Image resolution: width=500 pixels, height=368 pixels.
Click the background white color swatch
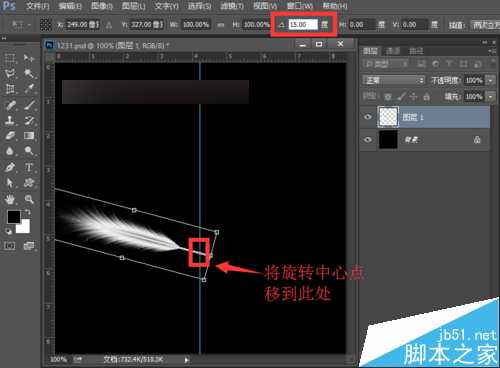pyautogui.click(x=25, y=228)
